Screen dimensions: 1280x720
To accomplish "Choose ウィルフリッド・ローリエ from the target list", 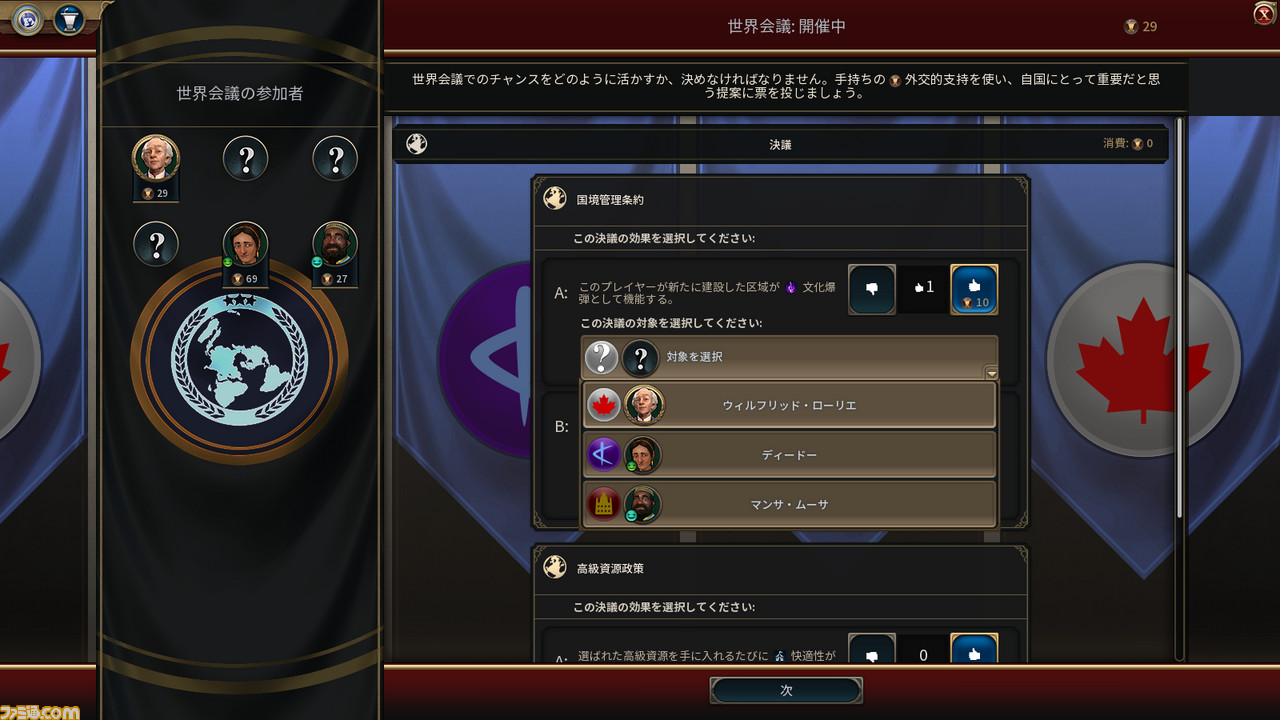I will 790,406.
